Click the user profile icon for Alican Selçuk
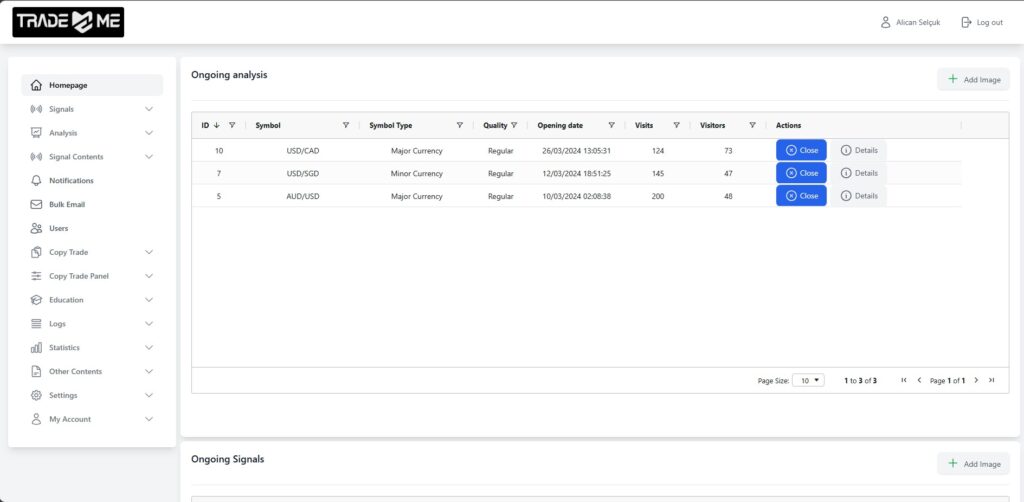 click(x=885, y=22)
